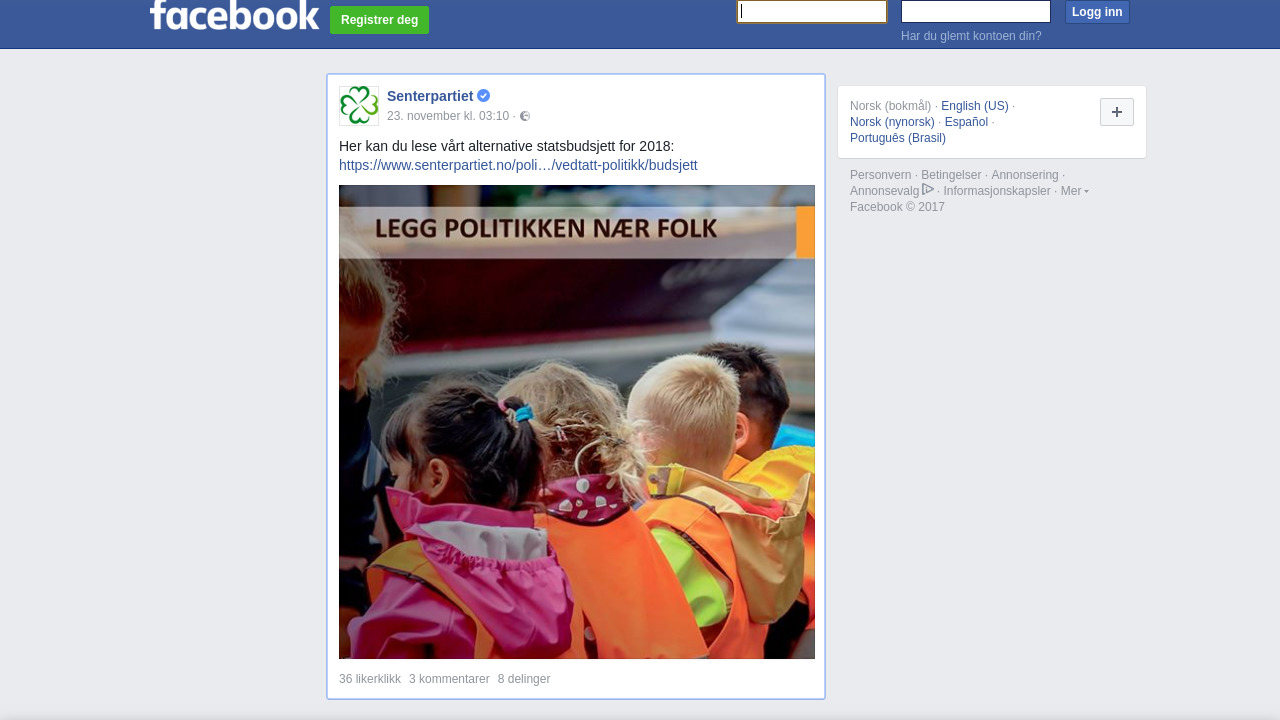Click the Logg inn button
1280x720 pixels.
[x=1097, y=12]
